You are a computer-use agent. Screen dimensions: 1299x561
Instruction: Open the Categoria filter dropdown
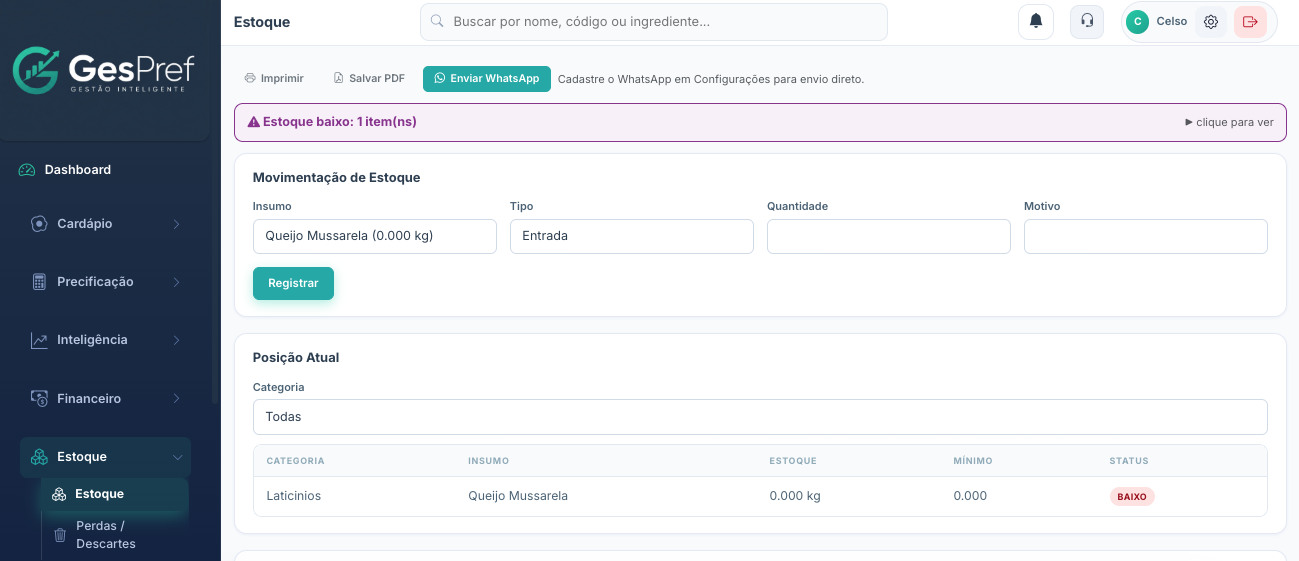760,417
